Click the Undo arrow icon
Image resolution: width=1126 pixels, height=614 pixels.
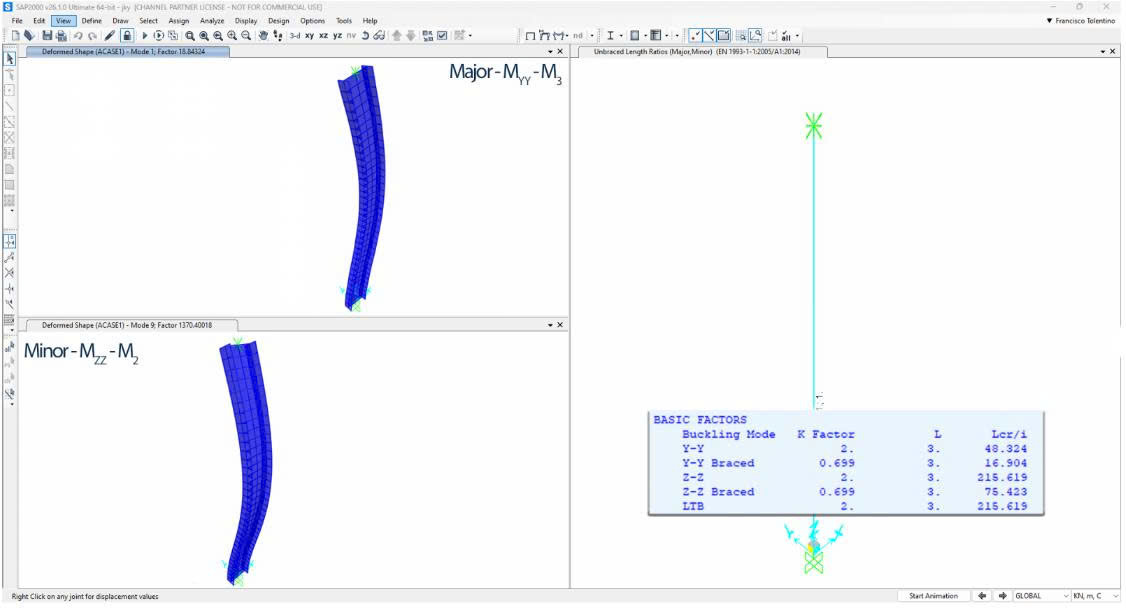(78, 36)
